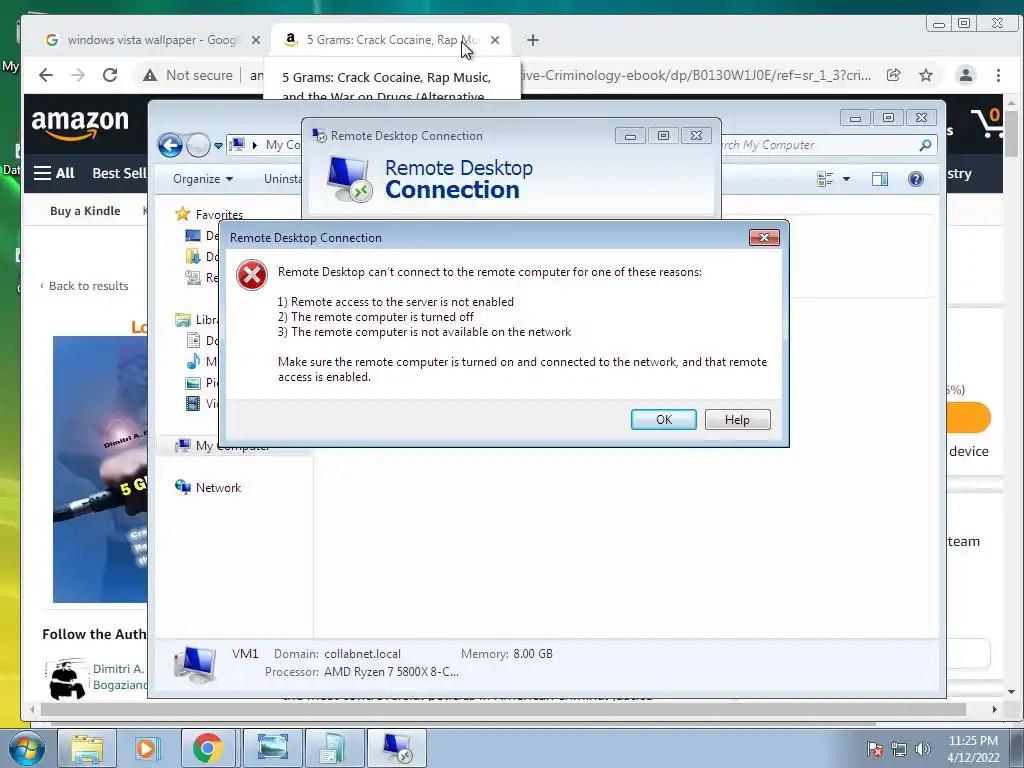Click the author photo thumbnail
Image resolution: width=1024 pixels, height=768 pixels.
pyautogui.click(x=65, y=679)
